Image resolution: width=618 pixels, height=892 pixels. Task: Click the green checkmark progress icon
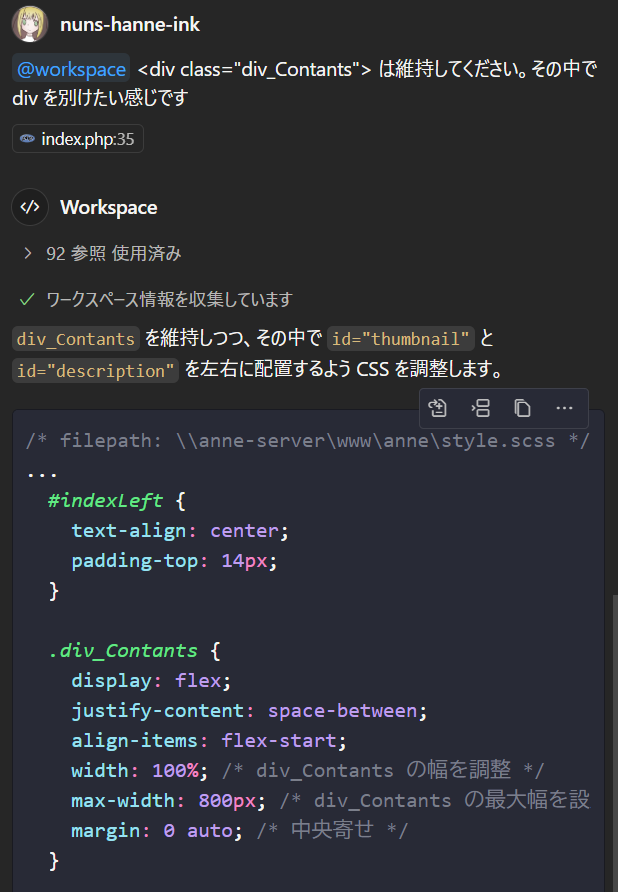(x=27, y=299)
